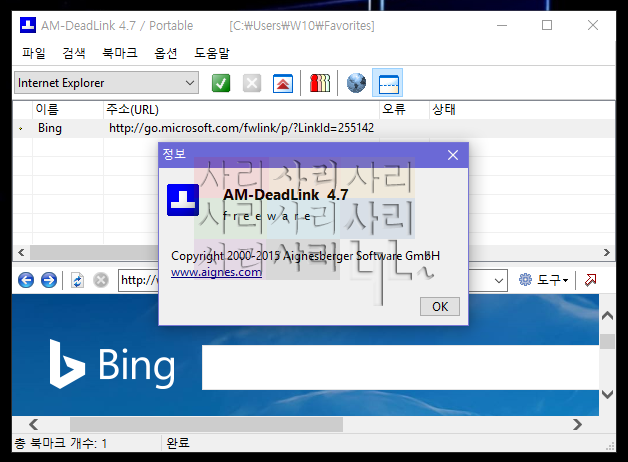Click the Bing logo in the preview pane
Screen dimensions: 628x462
pos(112,364)
